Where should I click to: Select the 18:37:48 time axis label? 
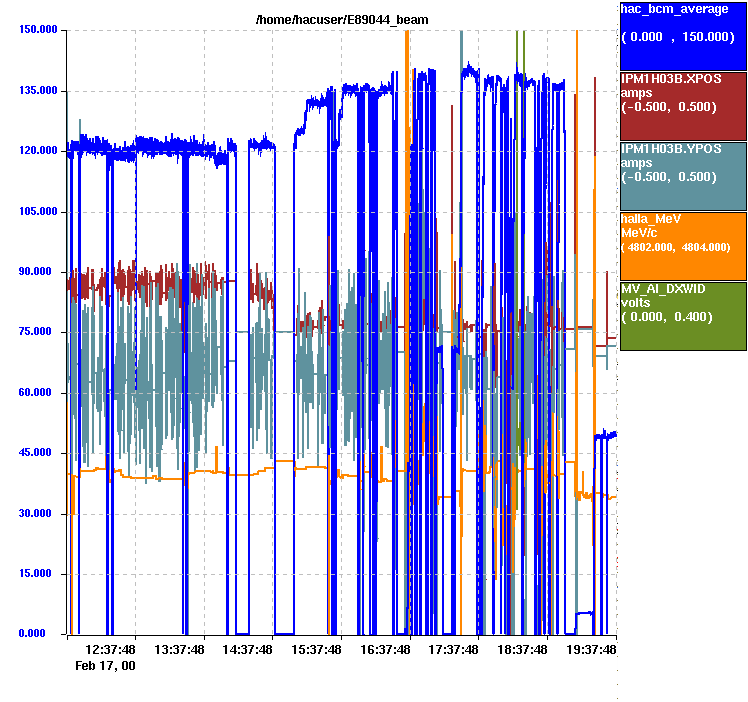[x=522, y=649]
